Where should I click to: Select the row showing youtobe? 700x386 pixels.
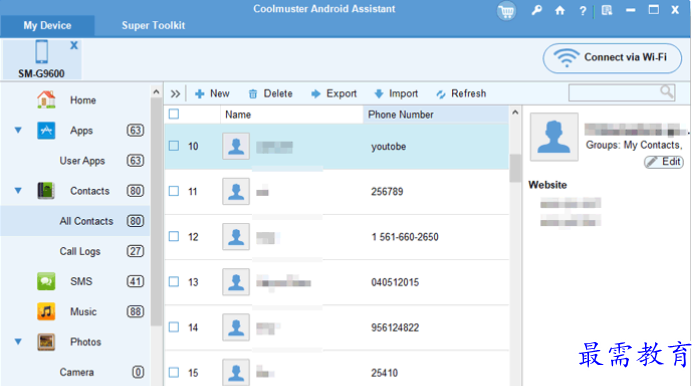pos(337,146)
